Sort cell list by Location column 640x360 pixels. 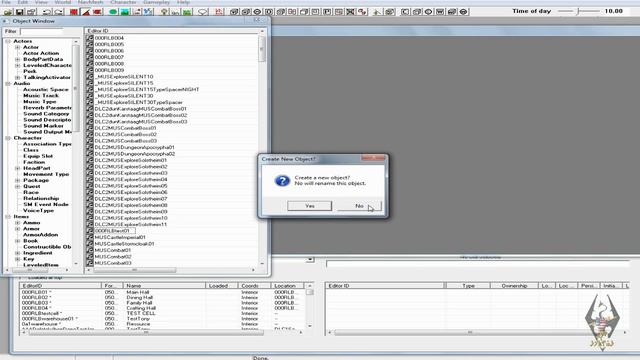288,286
